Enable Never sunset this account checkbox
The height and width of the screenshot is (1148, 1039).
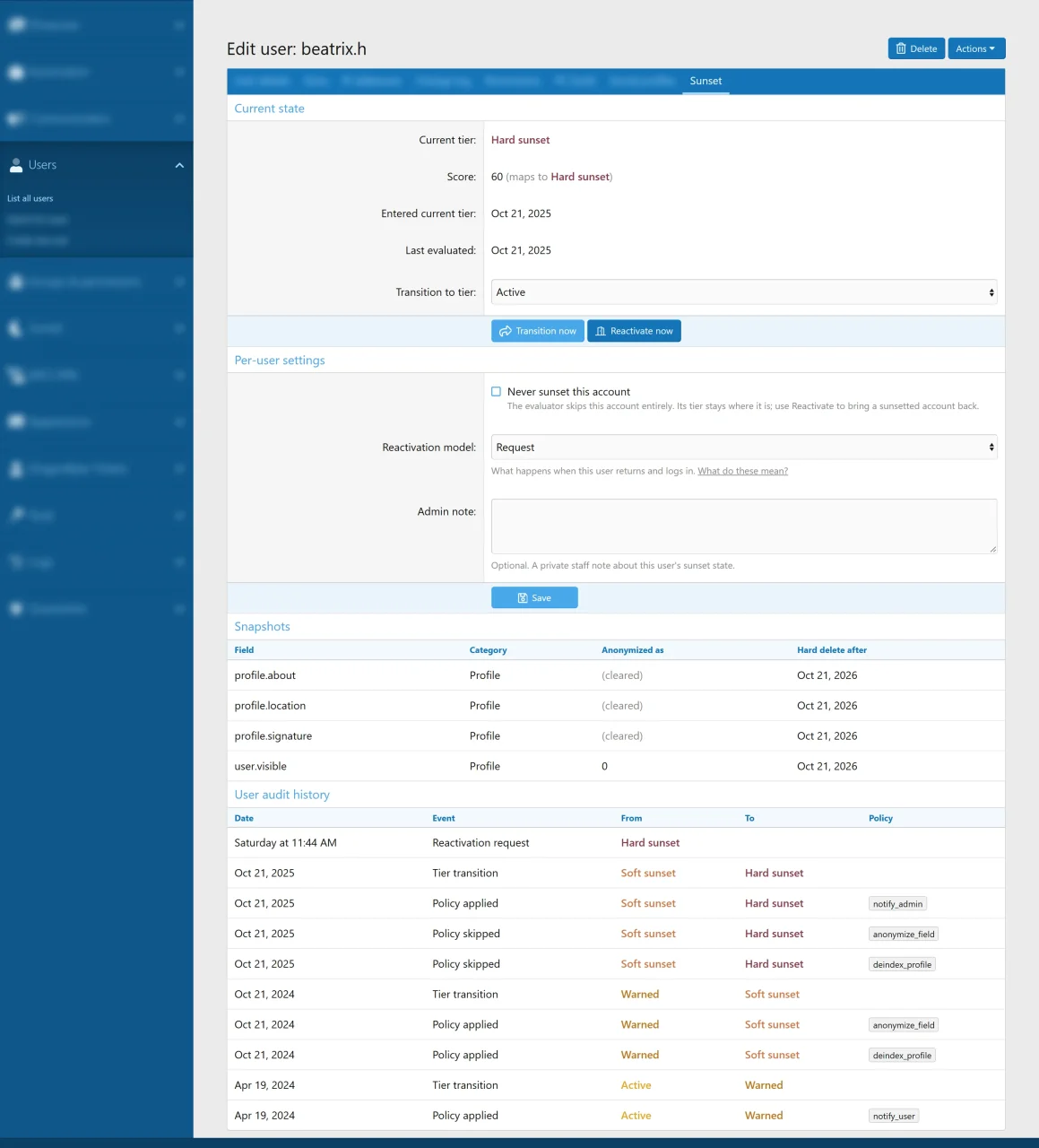[x=496, y=392]
